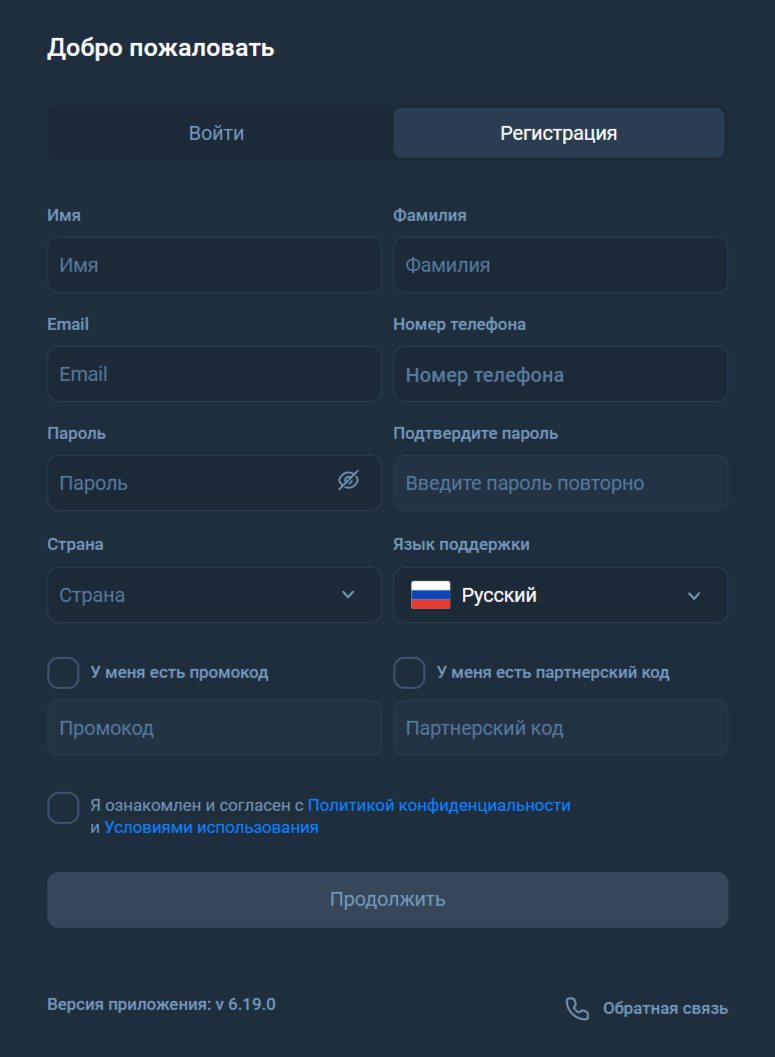The height and width of the screenshot is (1057, 775).
Task: Toggle password visibility with the eye icon
Action: pyautogui.click(x=349, y=482)
